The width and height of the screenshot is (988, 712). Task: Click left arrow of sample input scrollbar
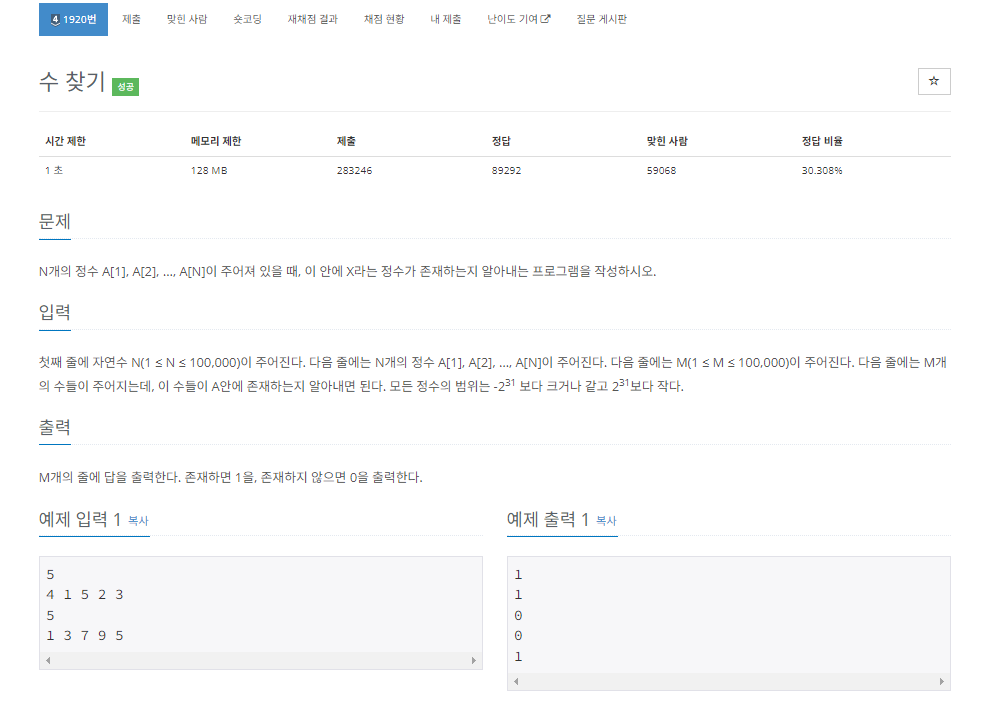point(48,660)
